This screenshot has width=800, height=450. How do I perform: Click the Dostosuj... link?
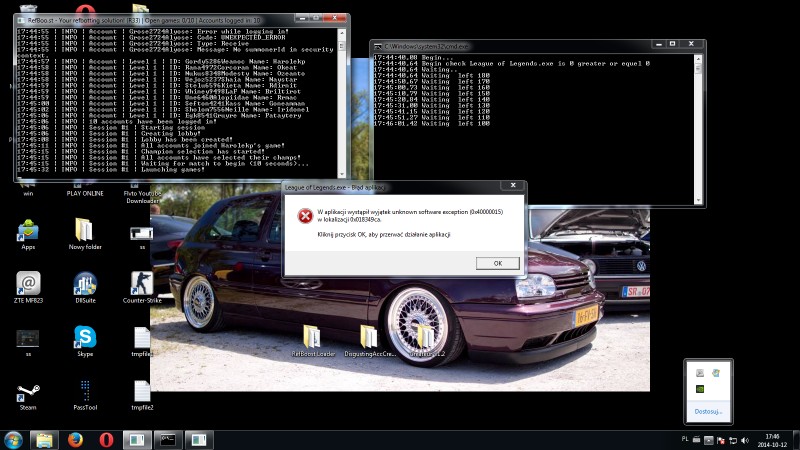tap(708, 411)
